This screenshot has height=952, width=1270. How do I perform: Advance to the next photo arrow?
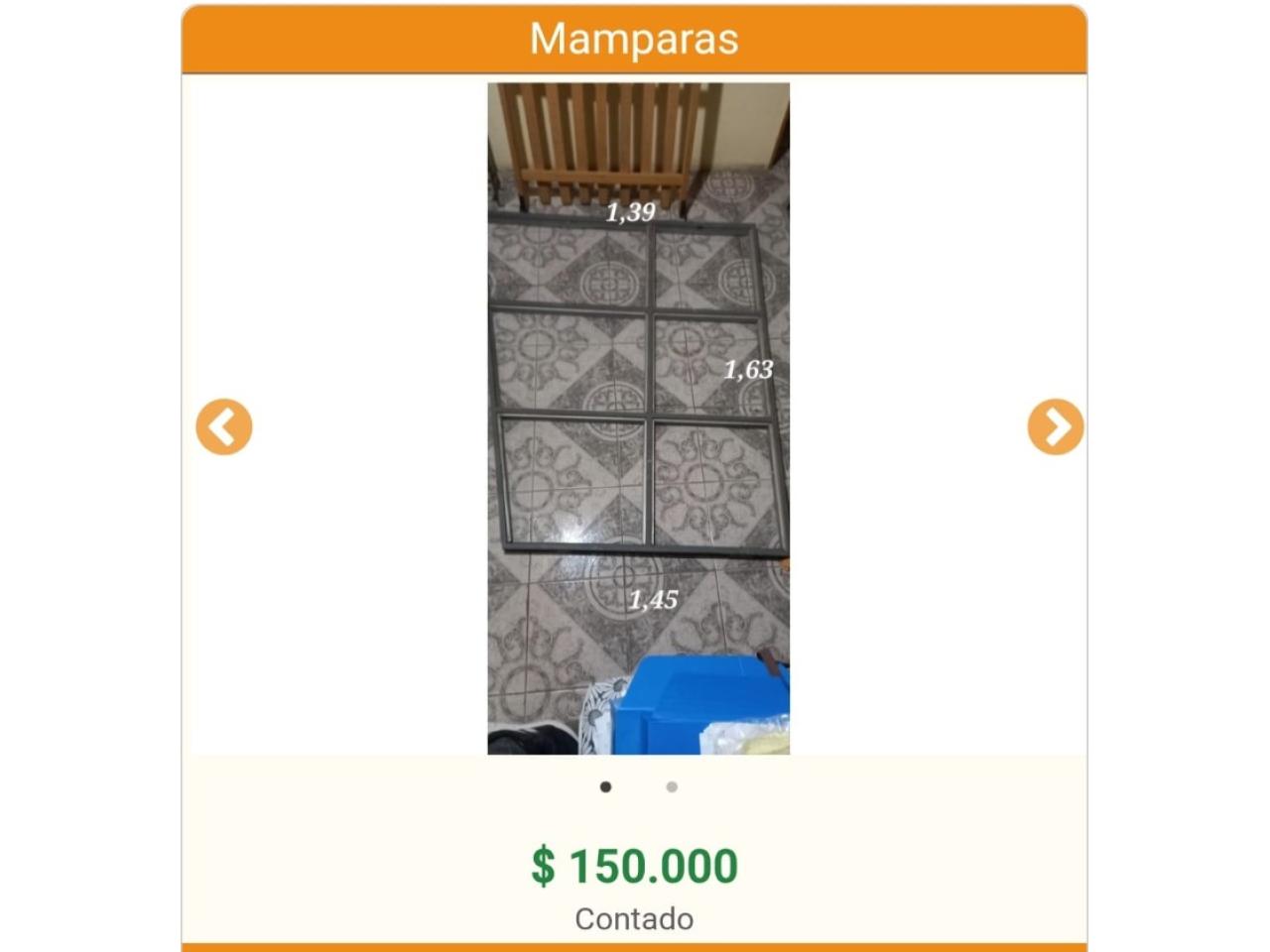[1055, 427]
